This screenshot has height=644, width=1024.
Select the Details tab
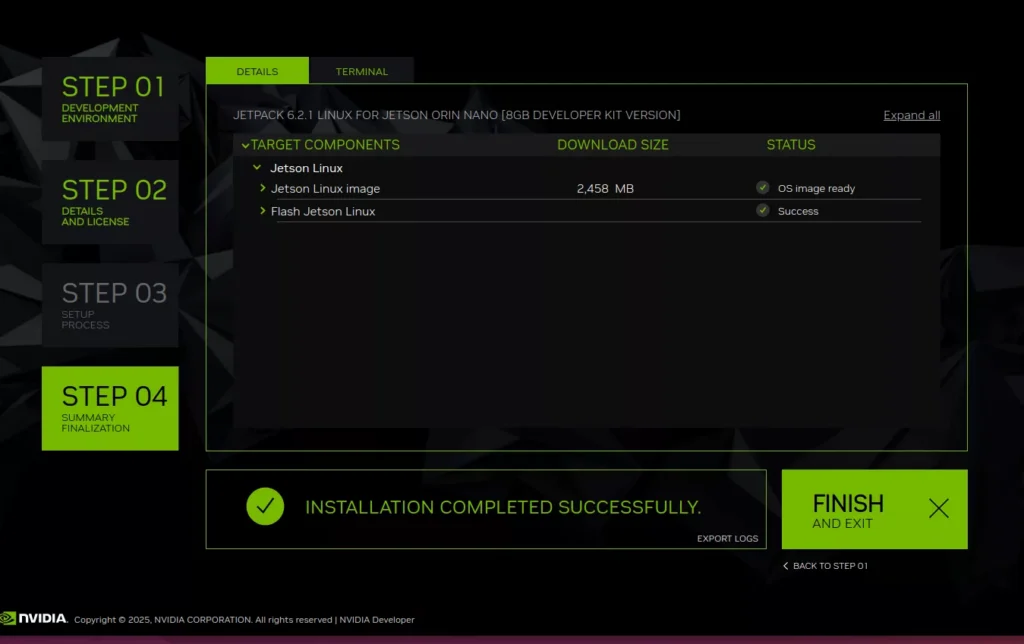(x=257, y=71)
